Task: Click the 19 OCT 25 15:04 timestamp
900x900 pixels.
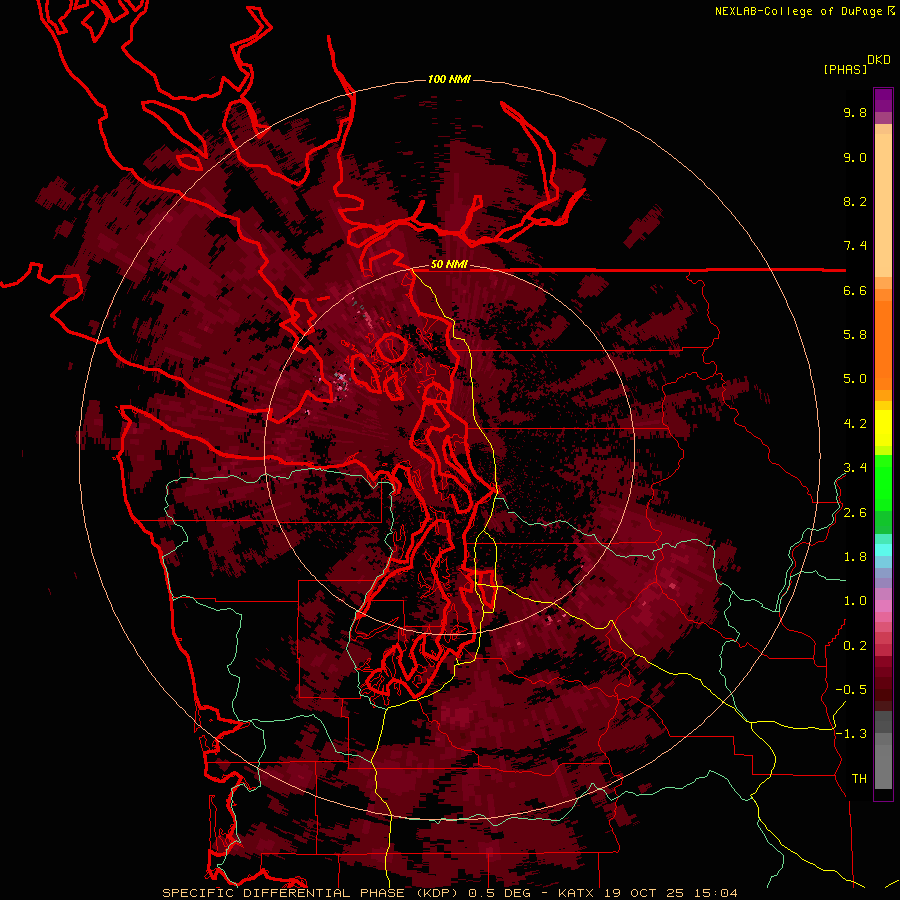Action: (670, 893)
